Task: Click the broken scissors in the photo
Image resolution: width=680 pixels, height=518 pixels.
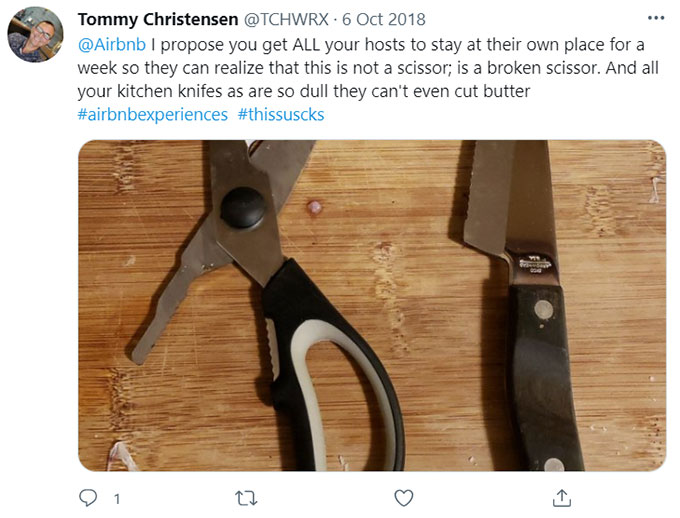Action: pos(265,304)
